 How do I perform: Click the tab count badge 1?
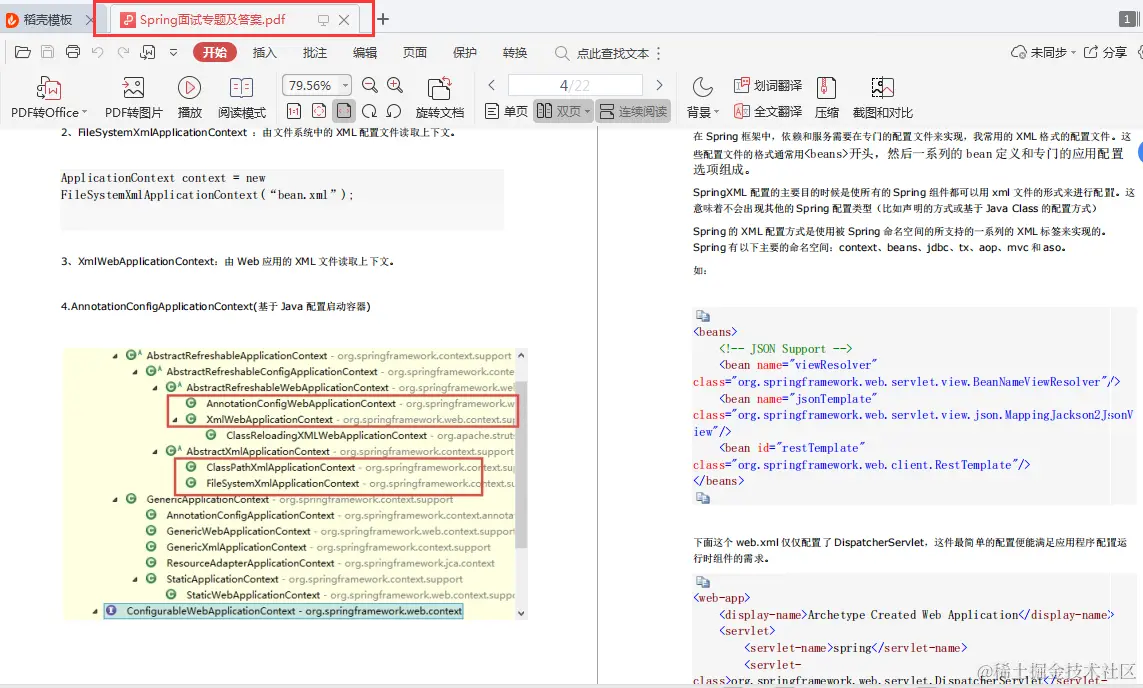pos(1127,20)
